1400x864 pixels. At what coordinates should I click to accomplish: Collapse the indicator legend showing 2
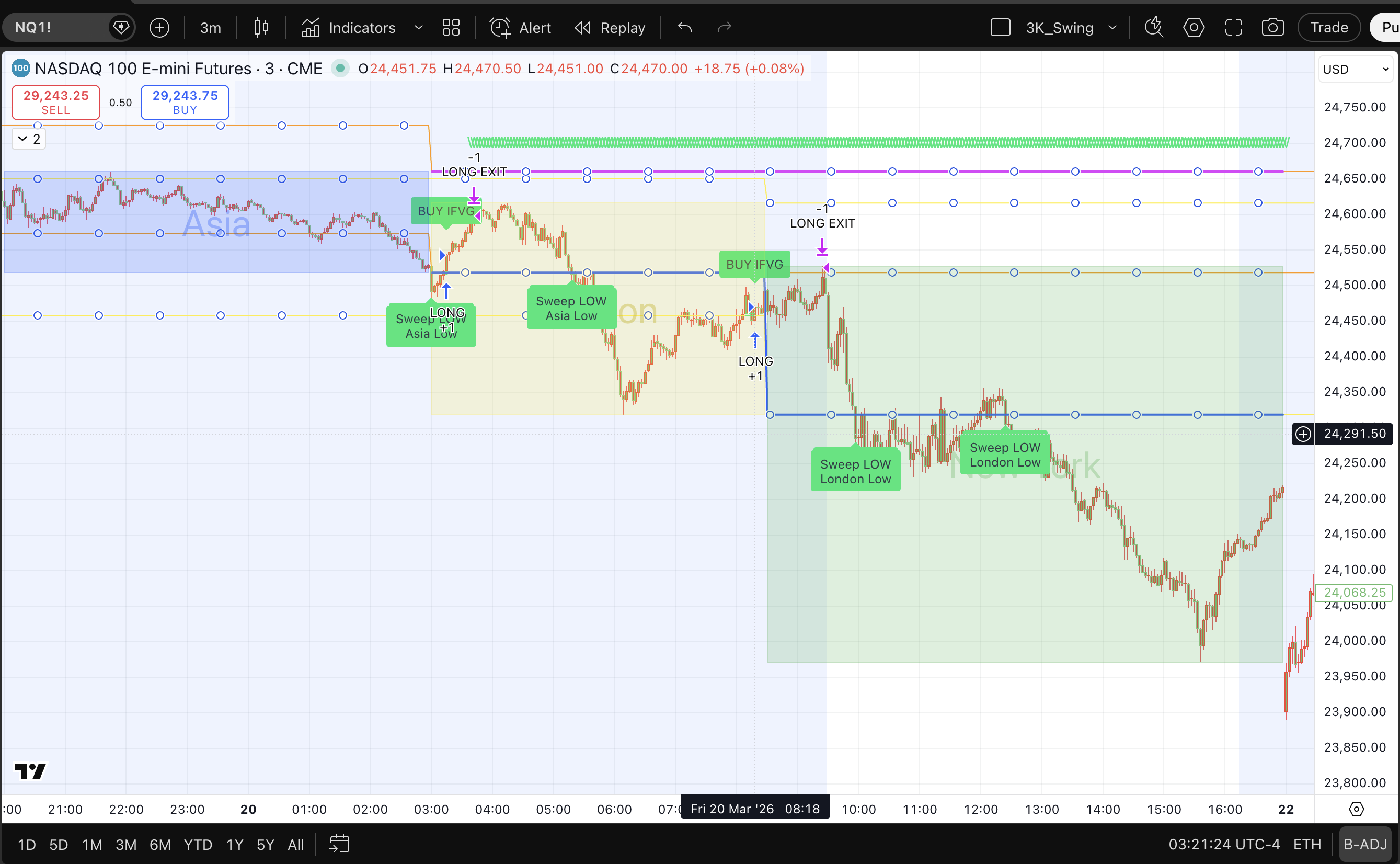[29, 139]
